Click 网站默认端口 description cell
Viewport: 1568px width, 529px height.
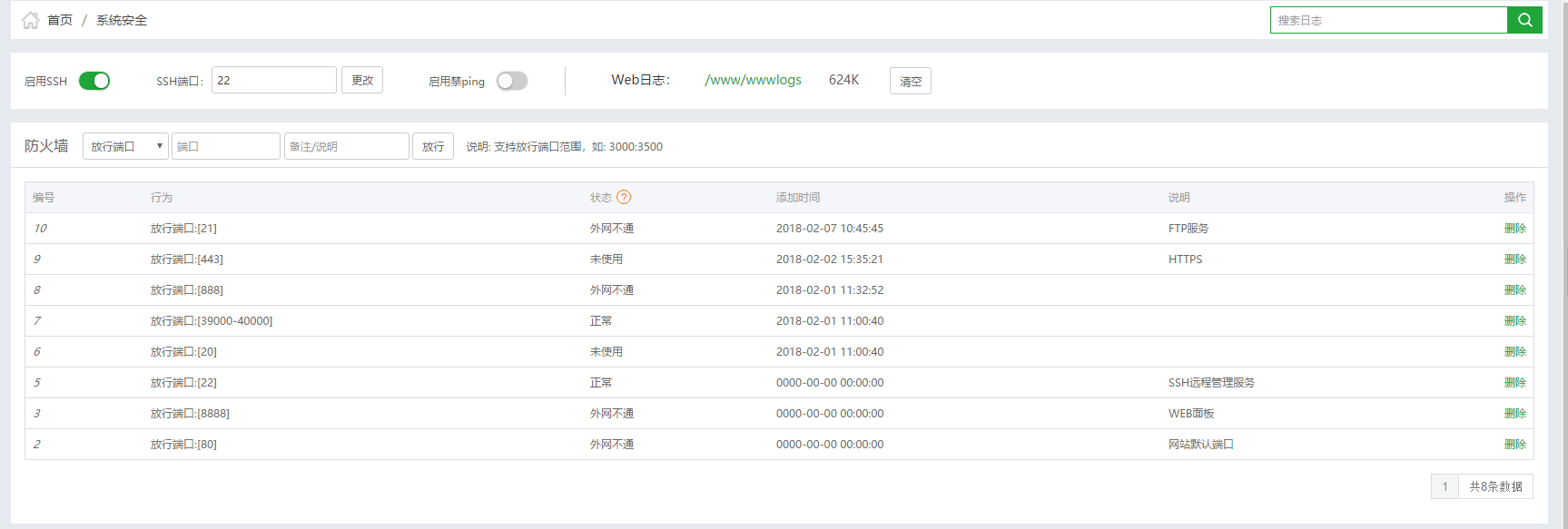pyautogui.click(x=1201, y=445)
